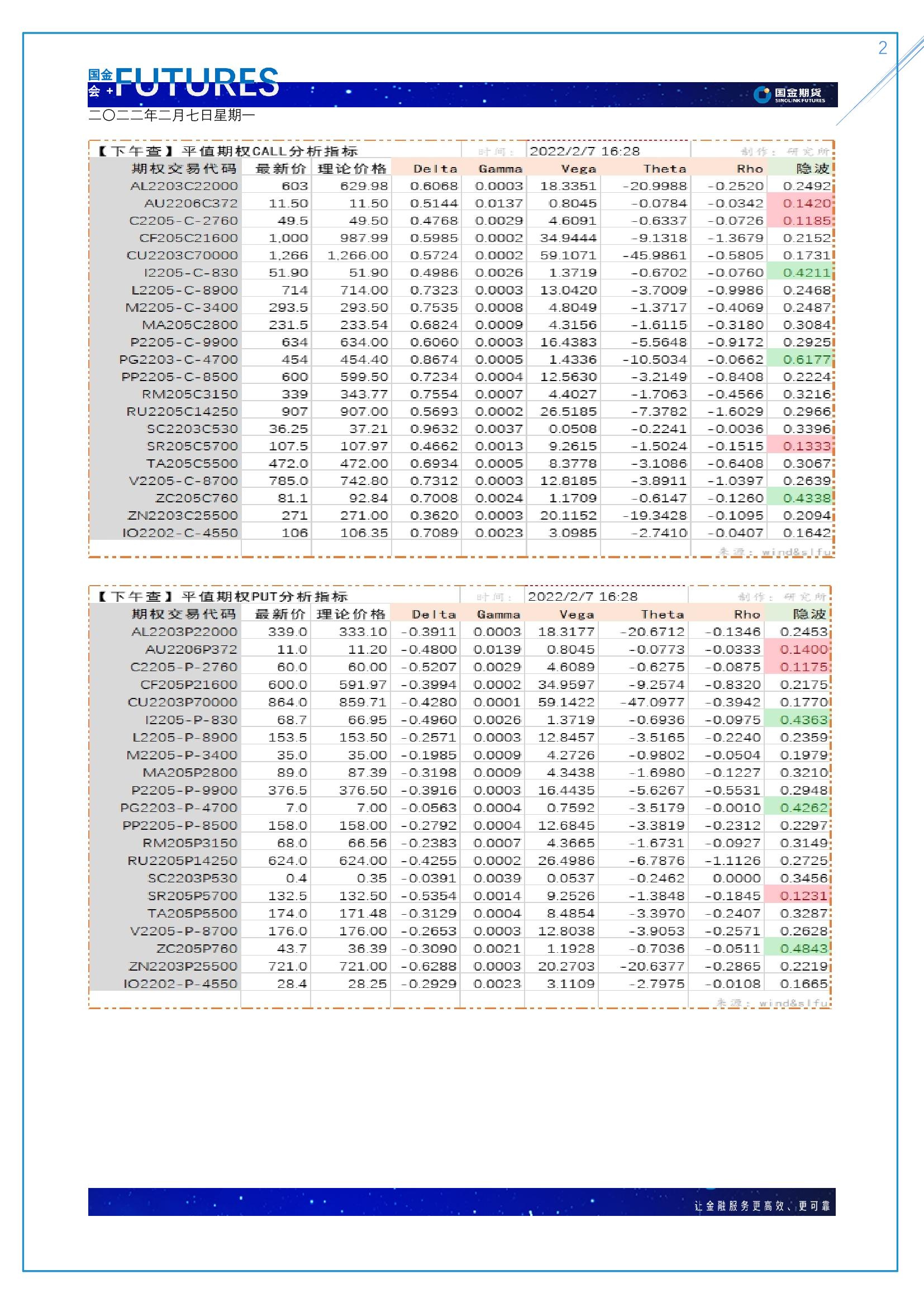Viewport: 924px width, 1307px height.
Task: Select AL2203C22000 option code
Action: [184, 186]
